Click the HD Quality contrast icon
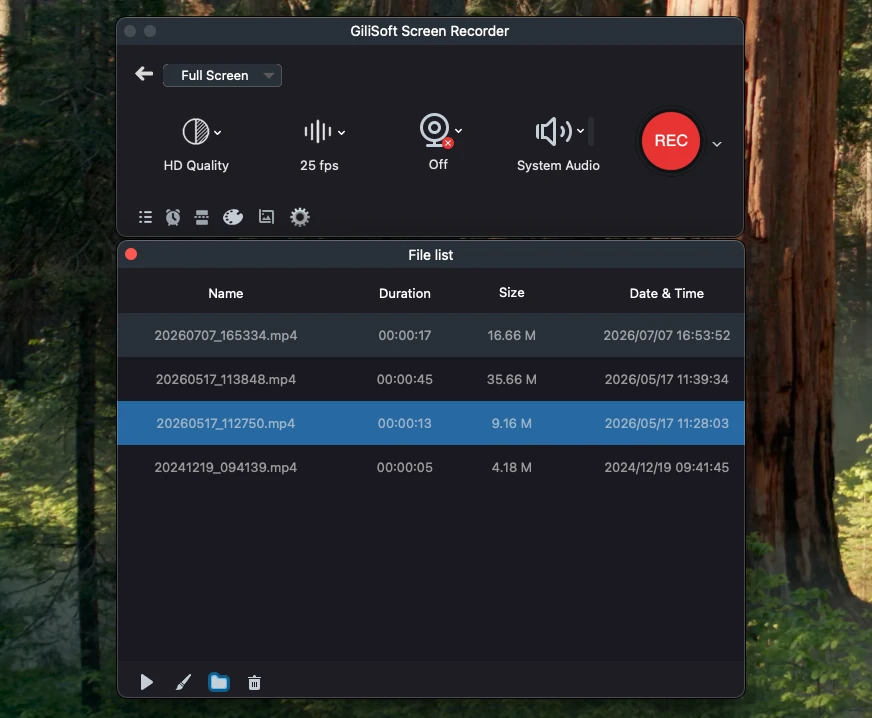The image size is (872, 718). (x=196, y=132)
